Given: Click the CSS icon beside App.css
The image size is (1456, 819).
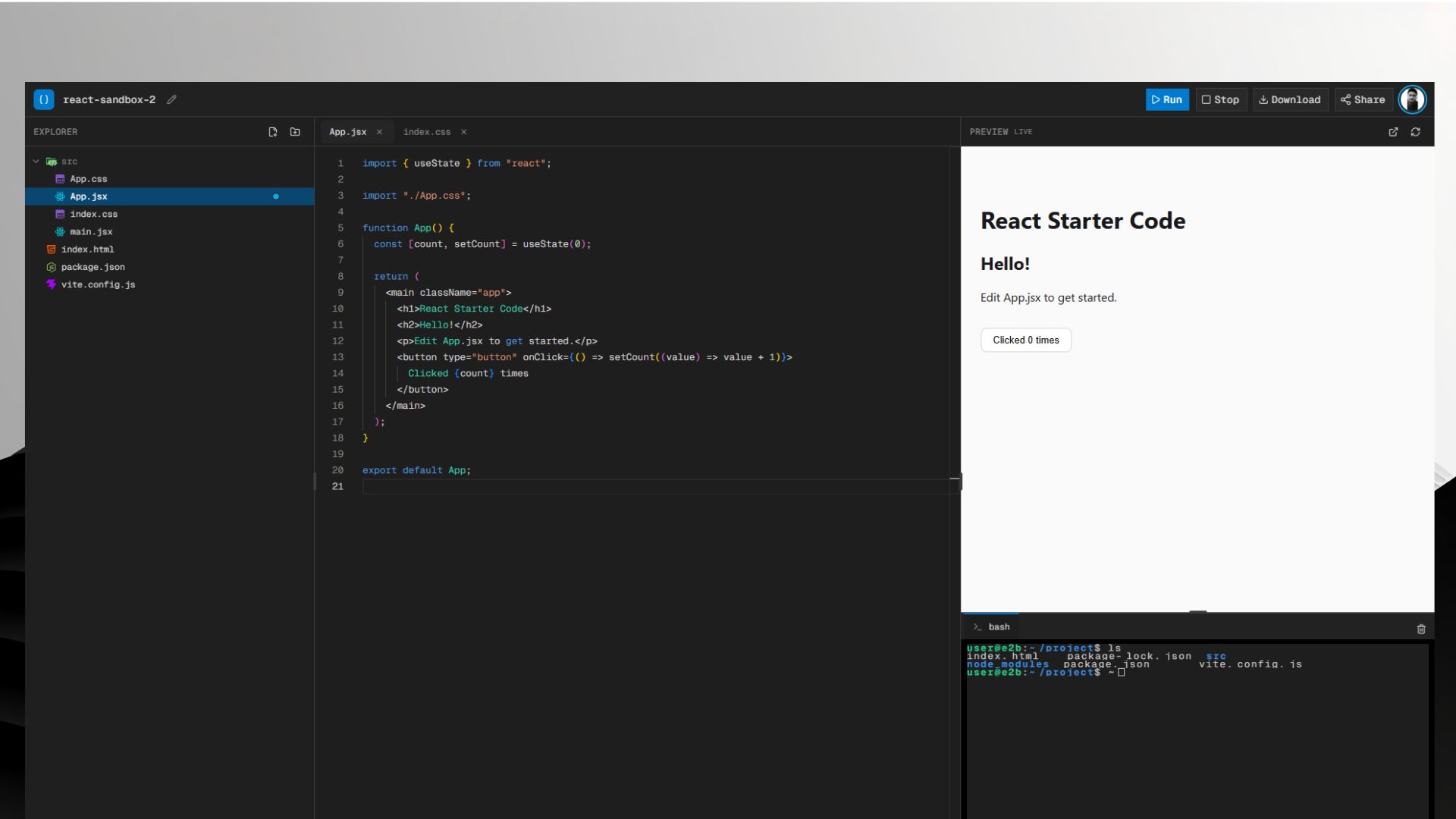Looking at the screenshot, I should 60,179.
